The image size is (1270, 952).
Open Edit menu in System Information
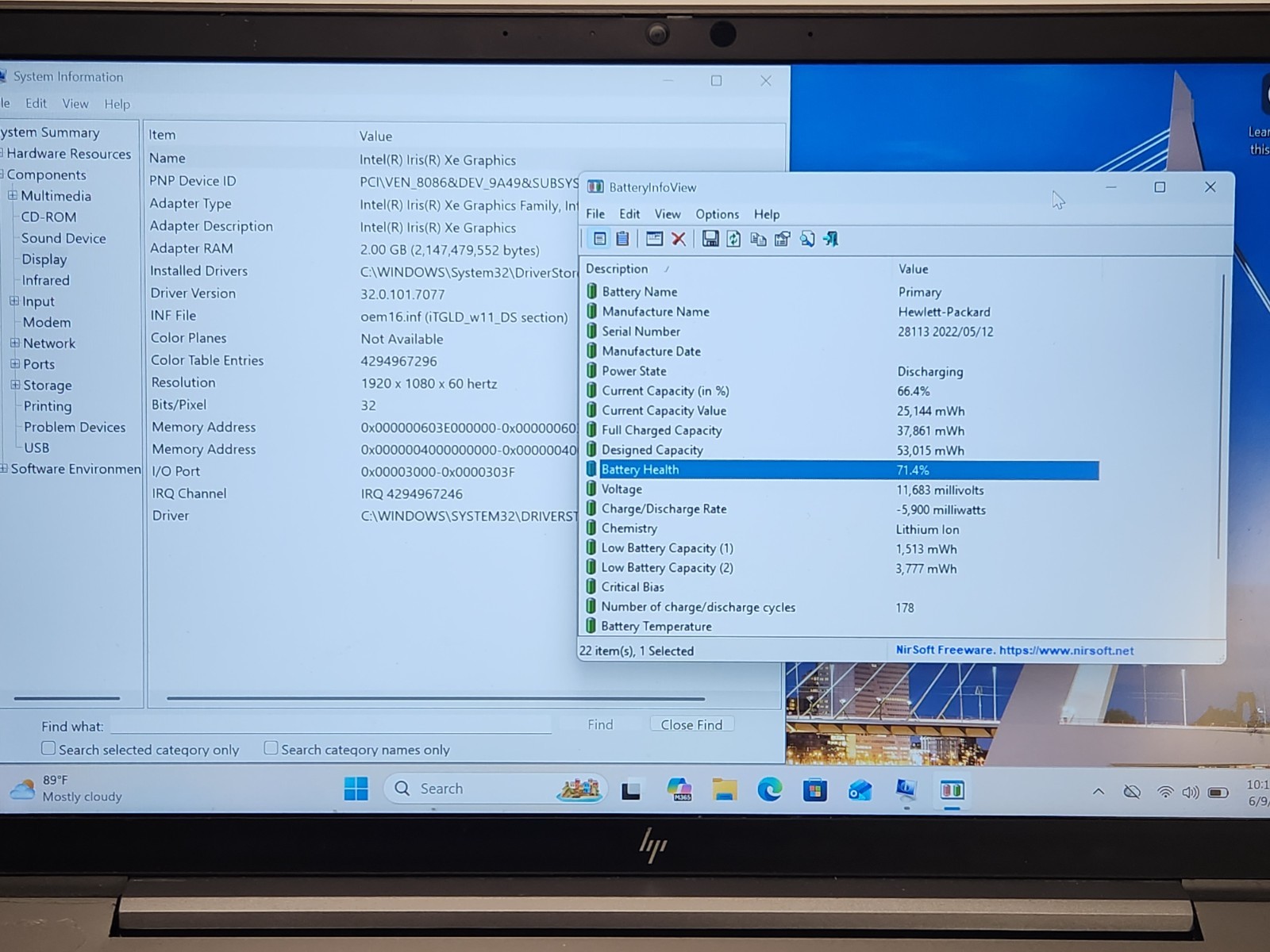(36, 103)
